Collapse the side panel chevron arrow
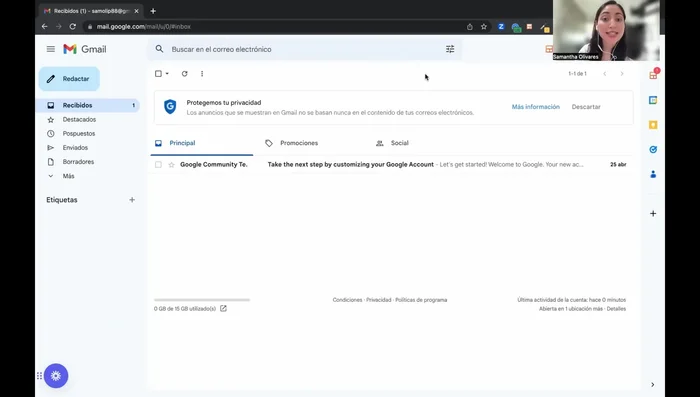The width and height of the screenshot is (700, 397). point(653,384)
